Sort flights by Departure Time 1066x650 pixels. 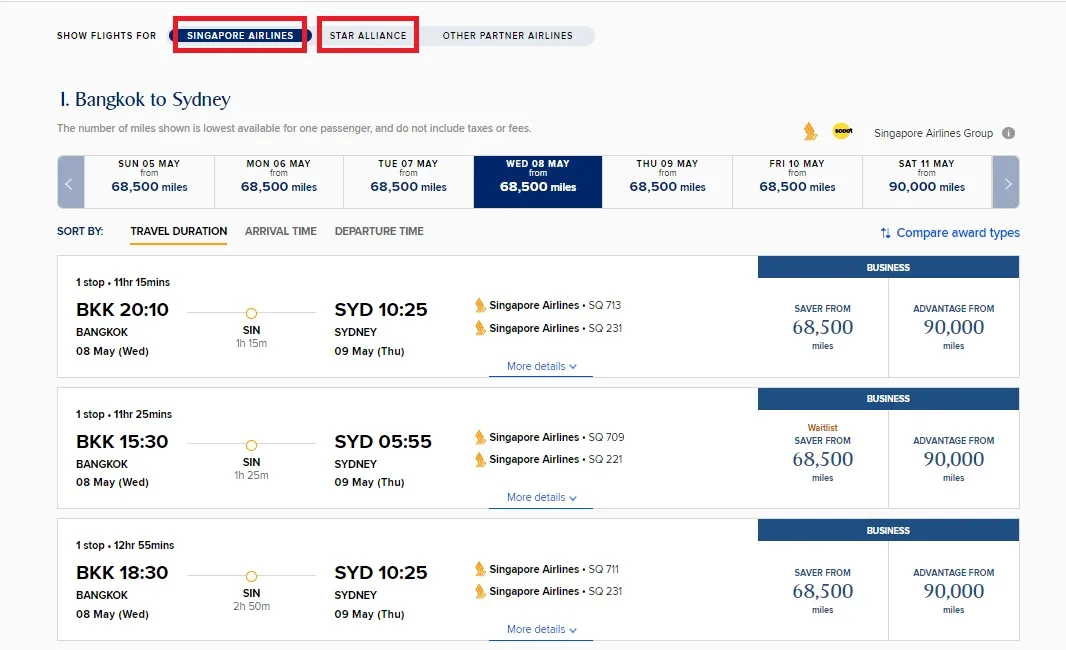(x=379, y=231)
